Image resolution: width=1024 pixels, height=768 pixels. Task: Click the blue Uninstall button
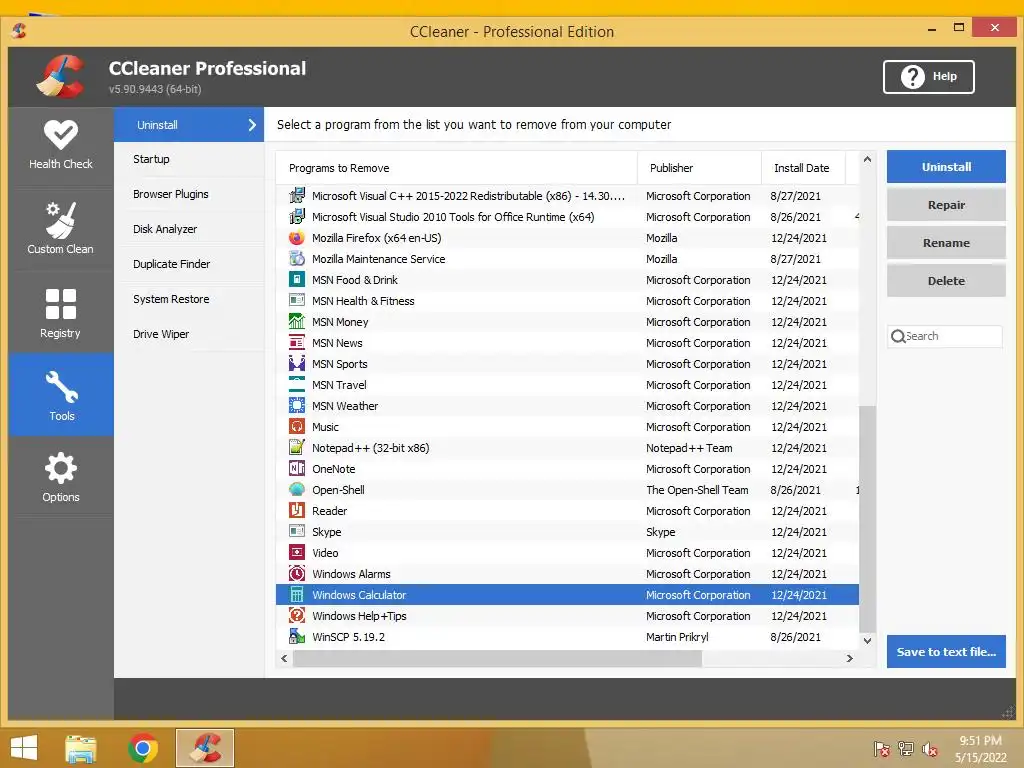pos(946,167)
